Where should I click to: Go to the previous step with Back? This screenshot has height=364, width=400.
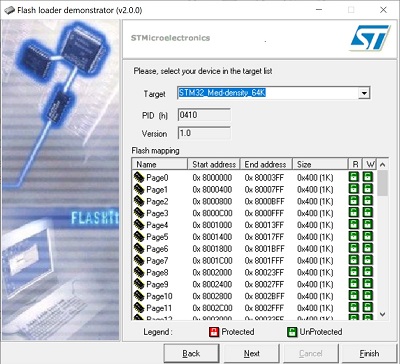click(x=191, y=353)
